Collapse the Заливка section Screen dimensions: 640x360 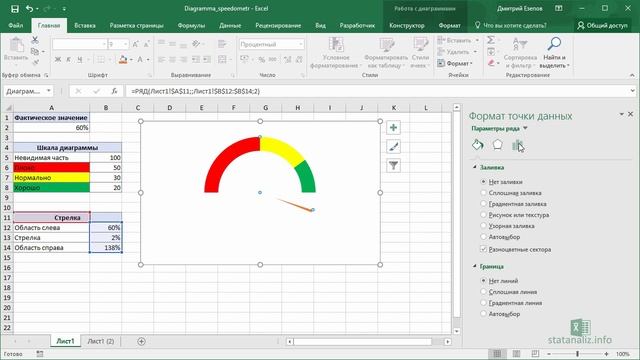[x=475, y=167]
